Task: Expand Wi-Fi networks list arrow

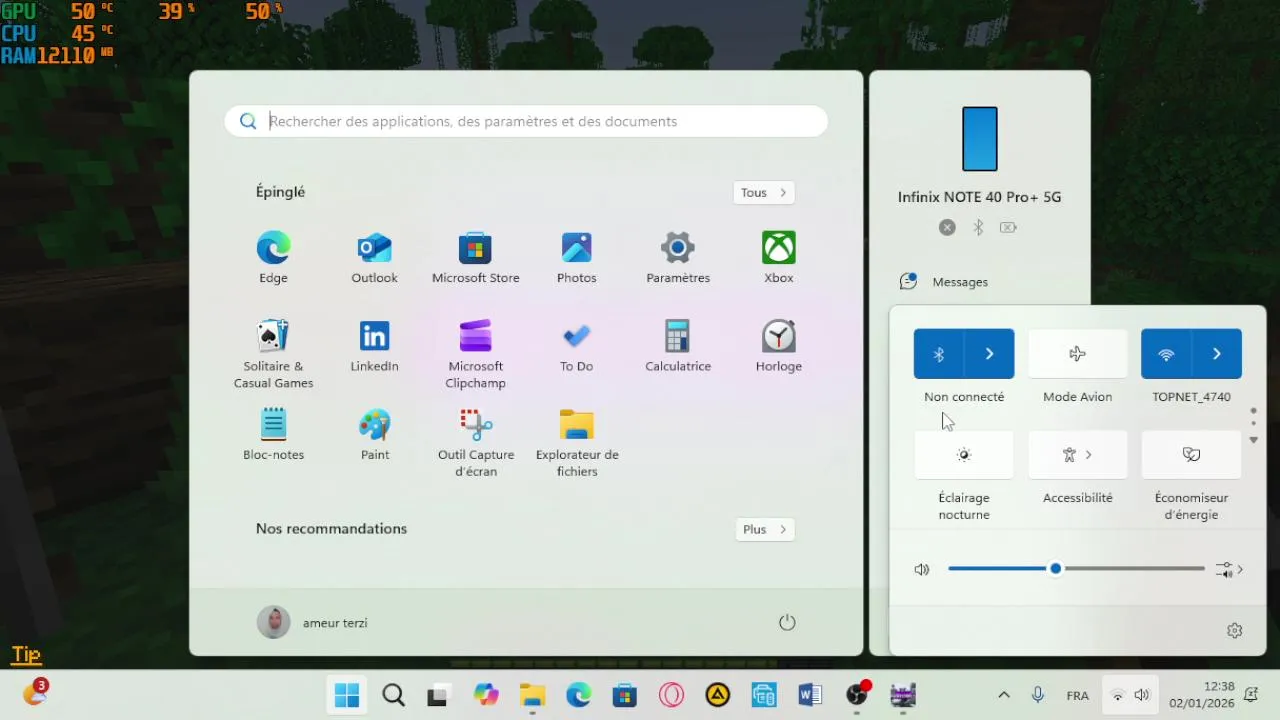Action: (x=1216, y=354)
